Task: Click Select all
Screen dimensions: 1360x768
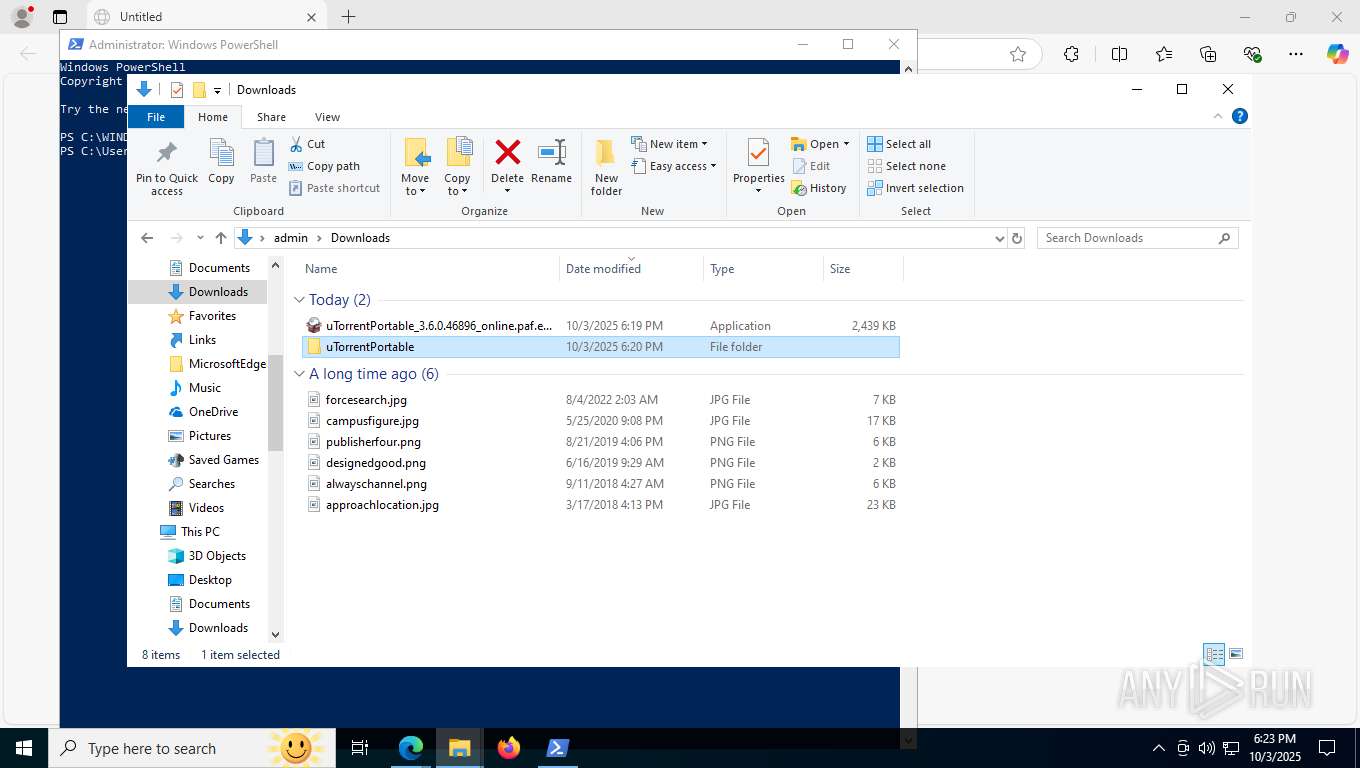Action: pos(899,144)
